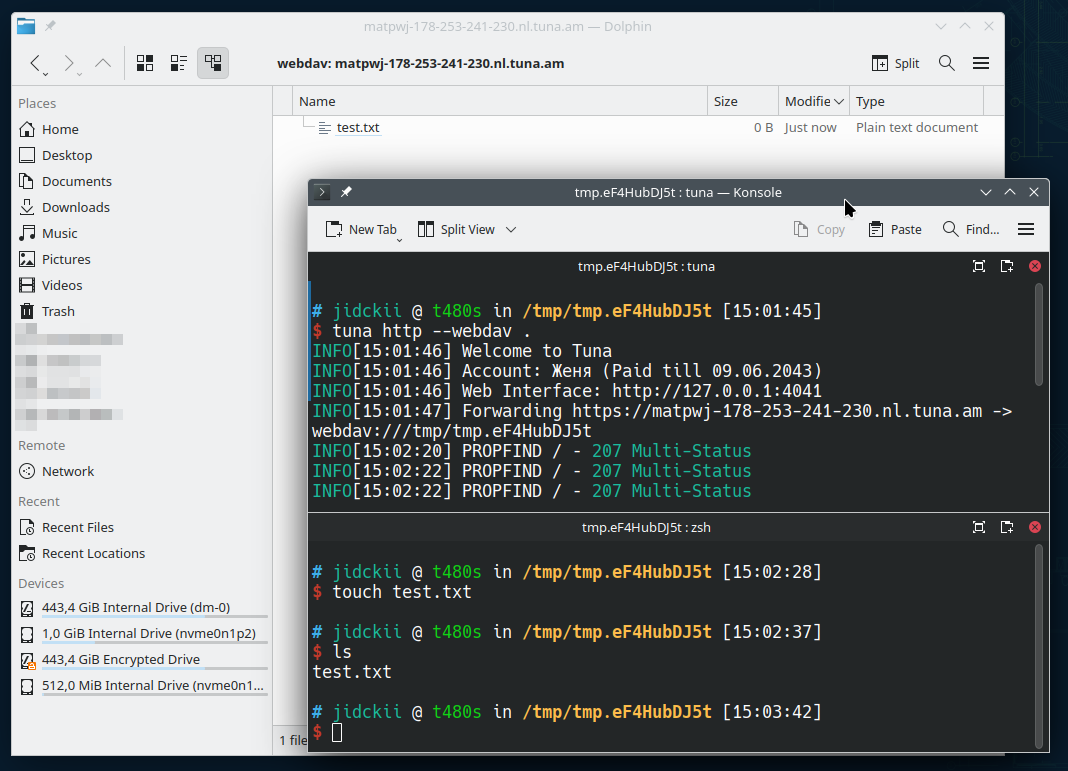This screenshot has height=771, width=1068.
Task: Toggle the details view mode in Dolphin
Action: 212,62
